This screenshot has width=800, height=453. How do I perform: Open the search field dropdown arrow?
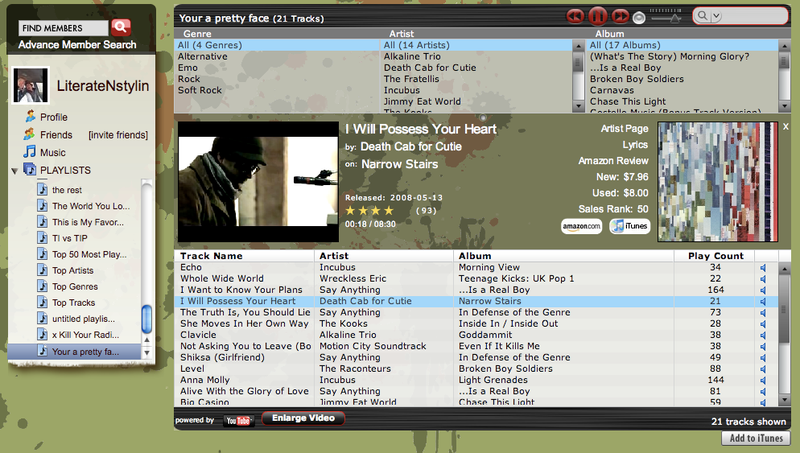[x=716, y=16]
